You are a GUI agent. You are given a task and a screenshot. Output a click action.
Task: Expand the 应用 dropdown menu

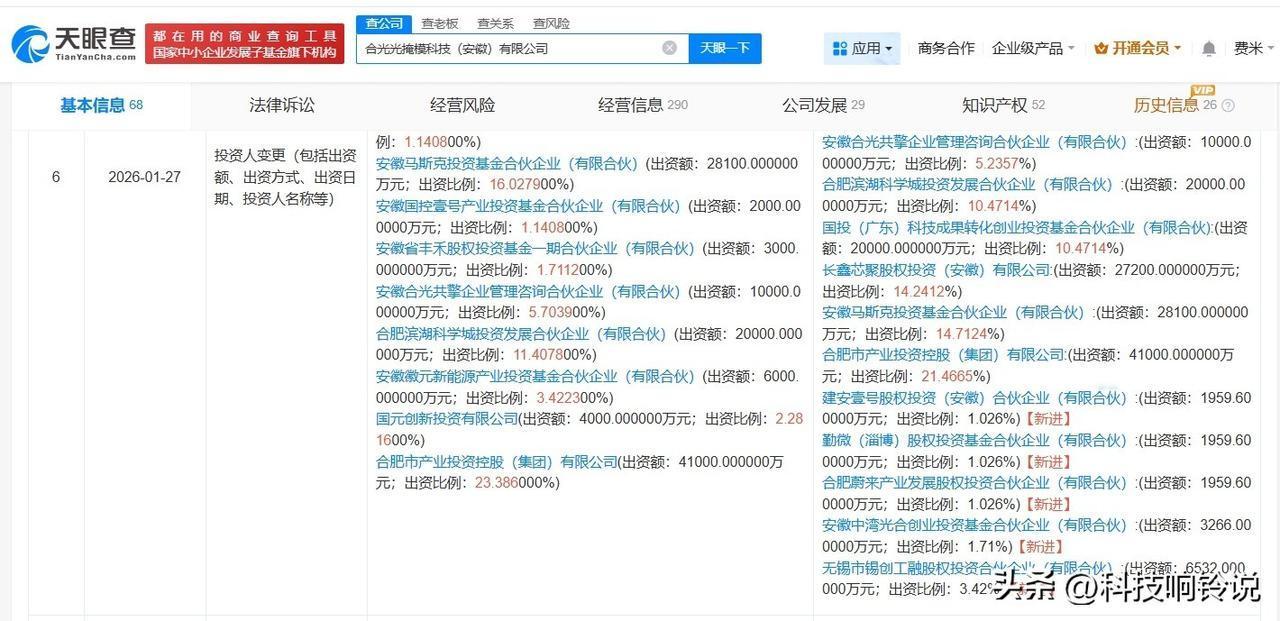(862, 48)
